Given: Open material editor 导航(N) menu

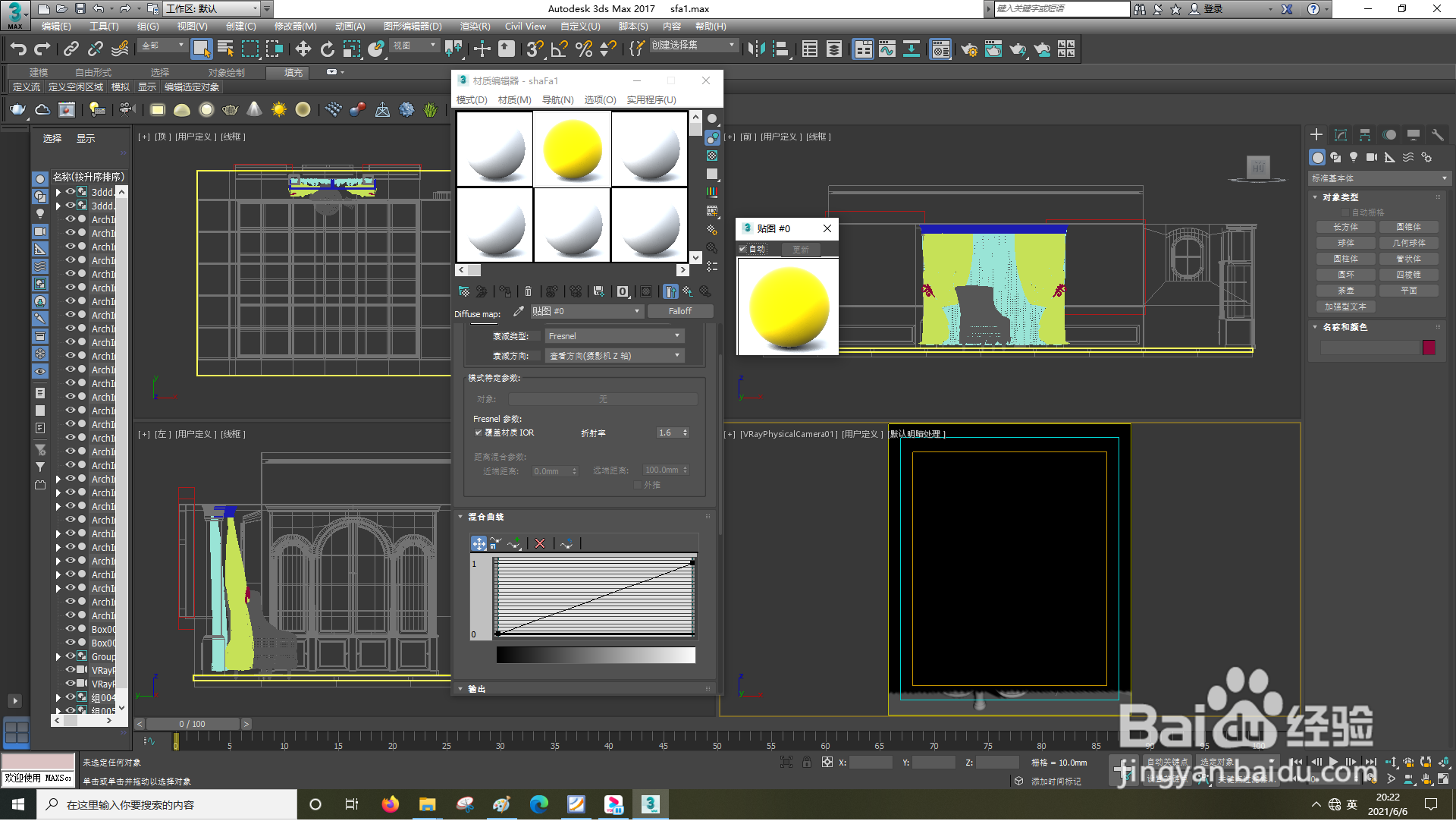Looking at the screenshot, I should coord(557,99).
